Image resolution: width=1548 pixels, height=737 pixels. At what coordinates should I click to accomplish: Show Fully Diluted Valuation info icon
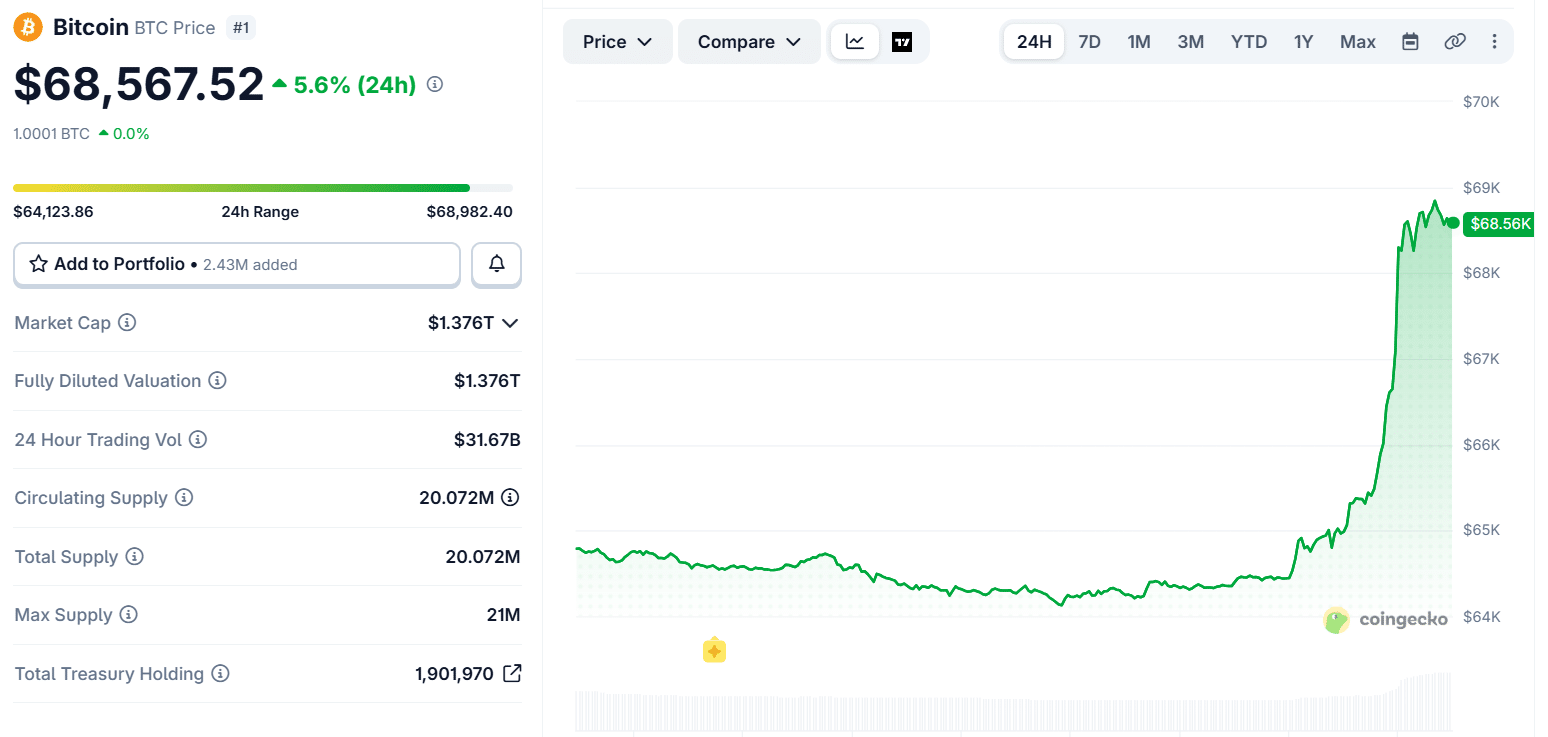click(x=217, y=381)
